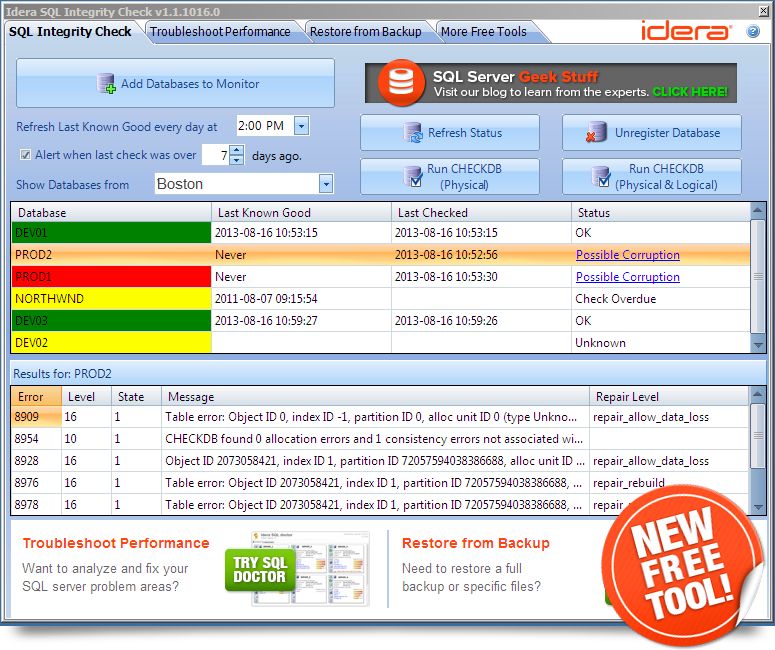
Task: Click the TRY SQL DOCTOR button
Action: (x=259, y=569)
